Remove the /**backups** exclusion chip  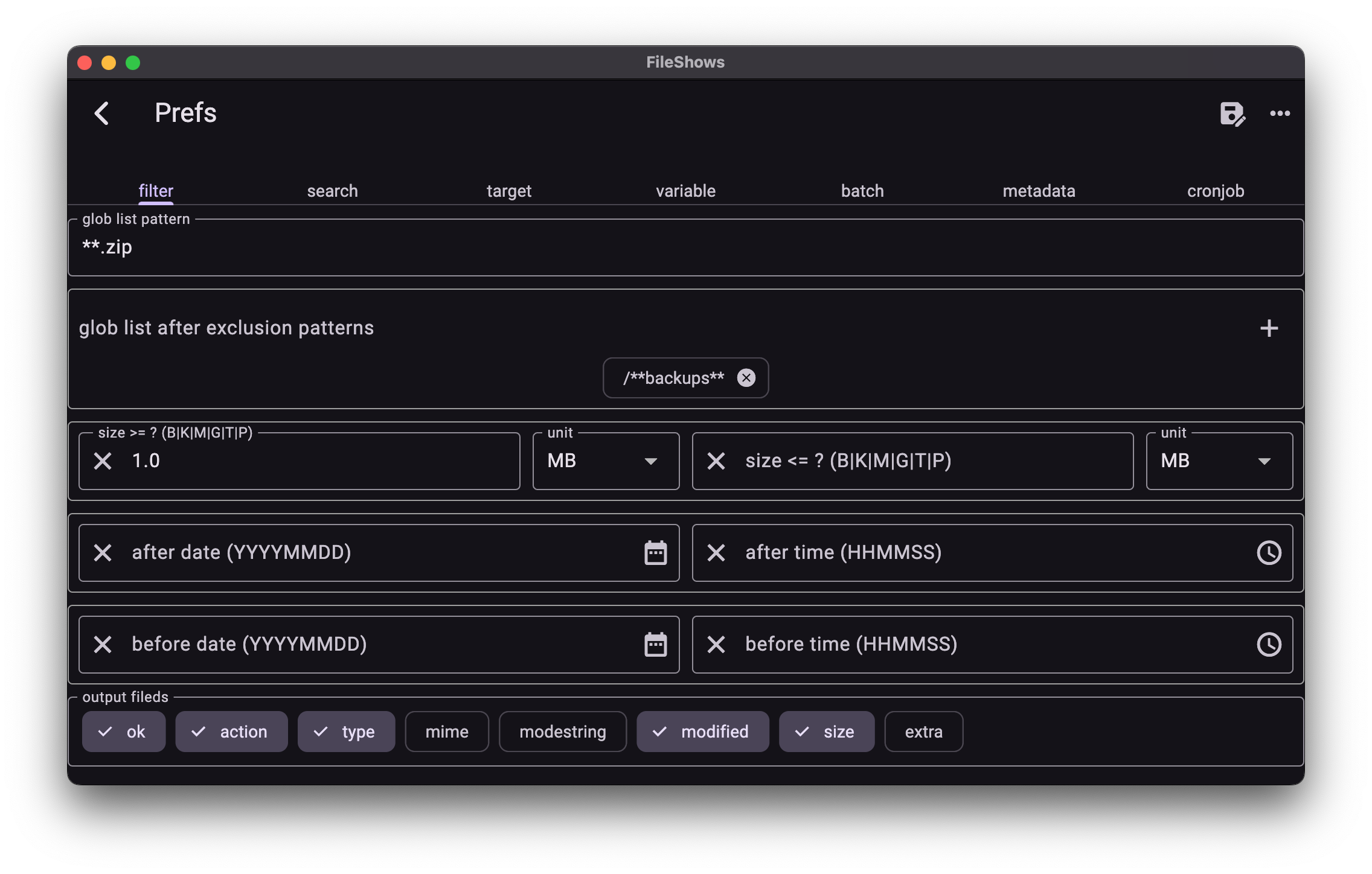tap(746, 378)
